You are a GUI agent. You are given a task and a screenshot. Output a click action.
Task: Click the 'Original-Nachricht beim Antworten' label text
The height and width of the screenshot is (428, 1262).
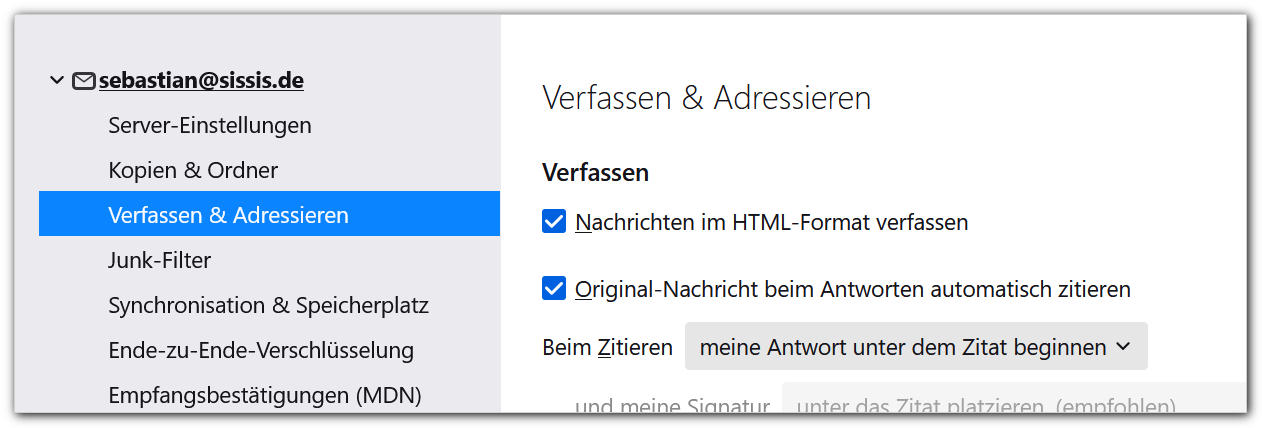pyautogui.click(x=853, y=289)
